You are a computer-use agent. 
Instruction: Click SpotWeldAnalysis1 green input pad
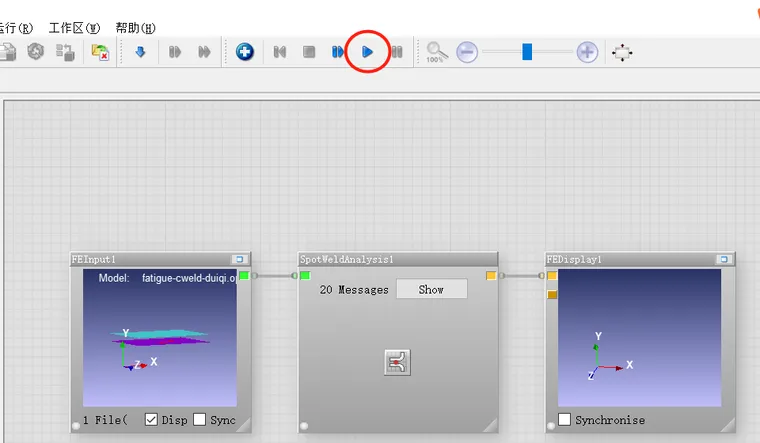click(305, 276)
